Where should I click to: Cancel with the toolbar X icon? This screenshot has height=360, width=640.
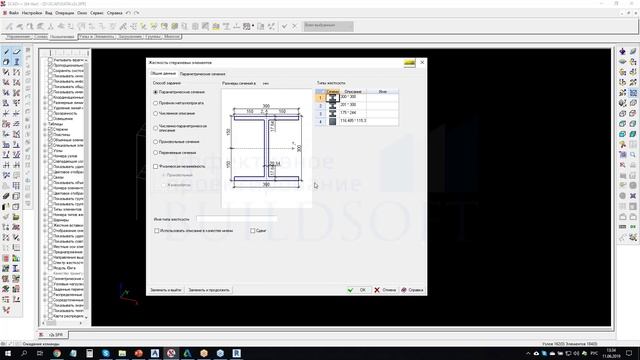(x=294, y=26)
